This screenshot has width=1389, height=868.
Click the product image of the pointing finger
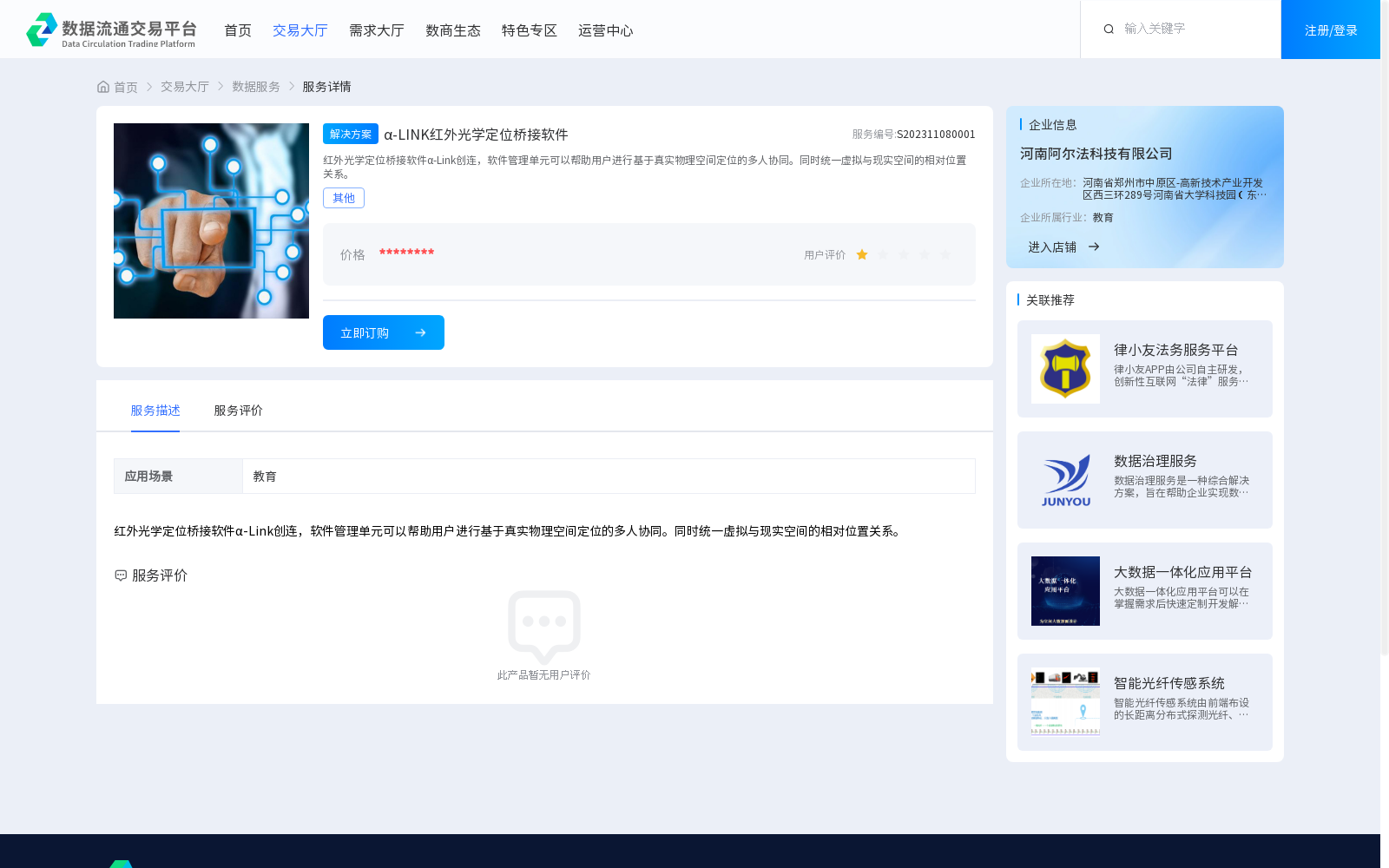211,220
